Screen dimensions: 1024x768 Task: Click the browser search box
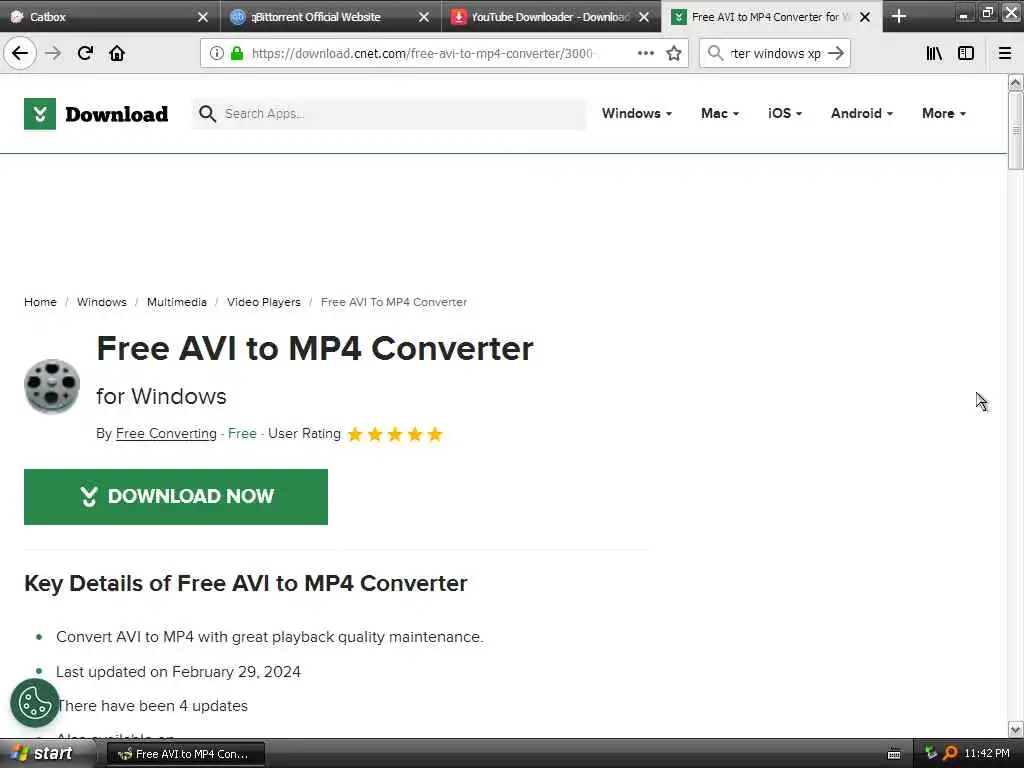coord(775,53)
